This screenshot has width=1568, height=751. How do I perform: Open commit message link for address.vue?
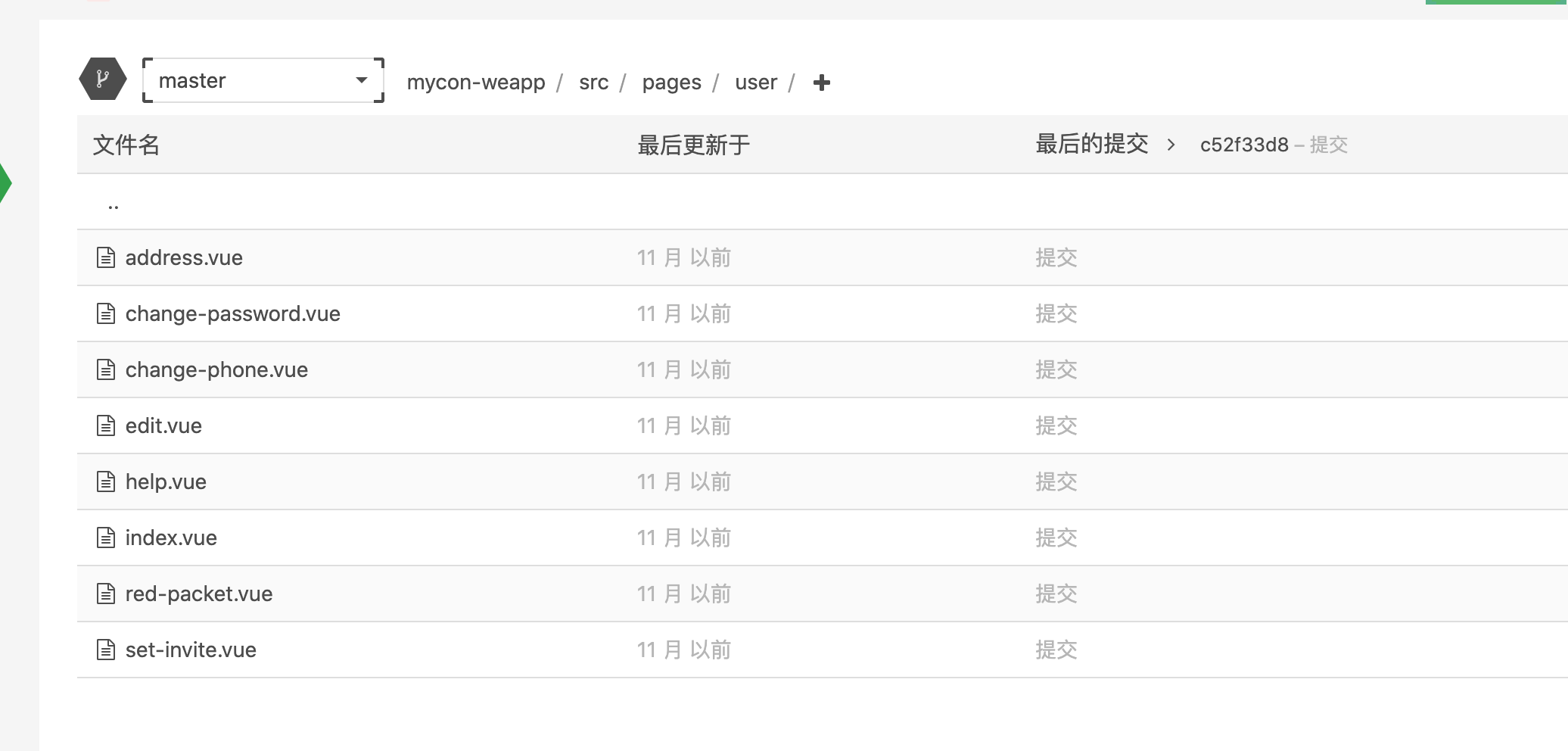tap(1056, 257)
